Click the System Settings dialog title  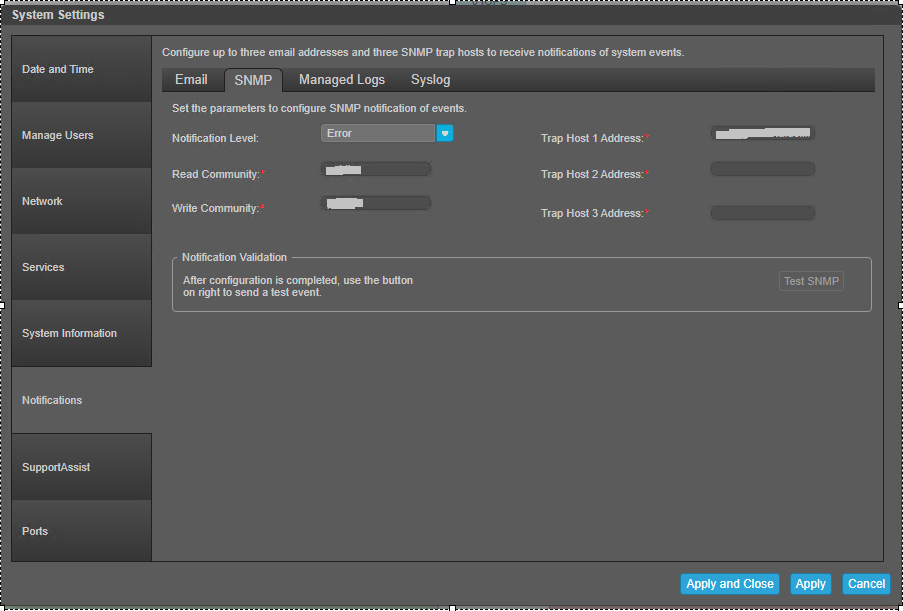(58, 15)
